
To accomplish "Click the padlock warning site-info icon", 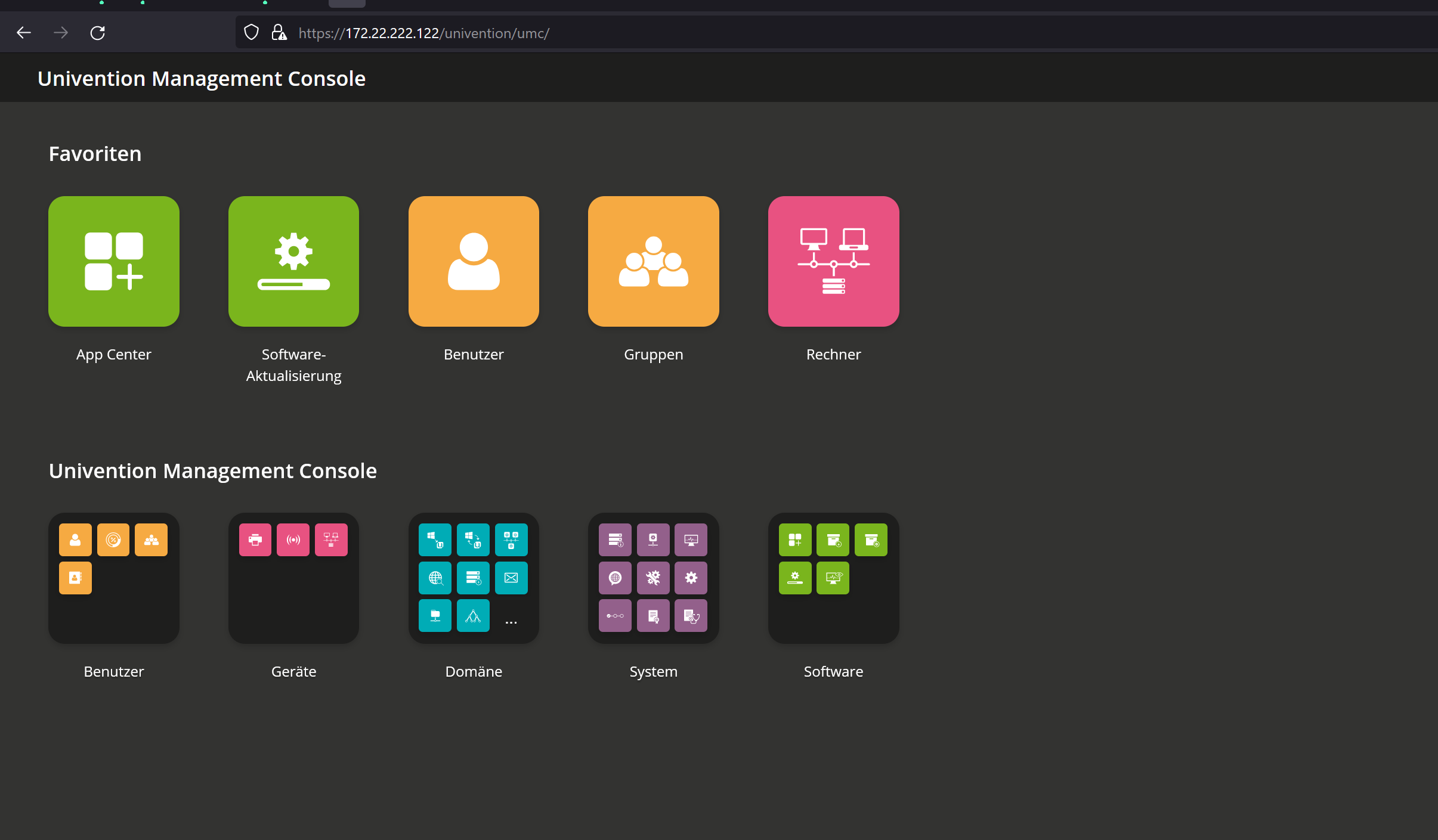I will tap(279, 32).
